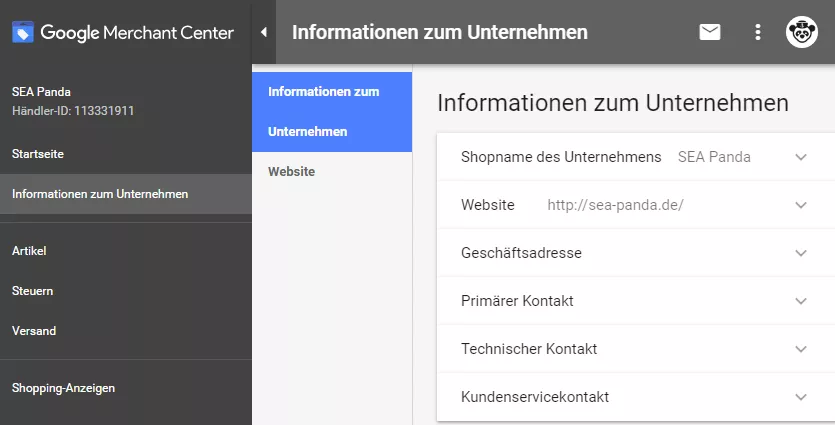This screenshot has height=425, width=835.
Task: Click the Händler-ID 113331911 text
Action: pos(73,111)
